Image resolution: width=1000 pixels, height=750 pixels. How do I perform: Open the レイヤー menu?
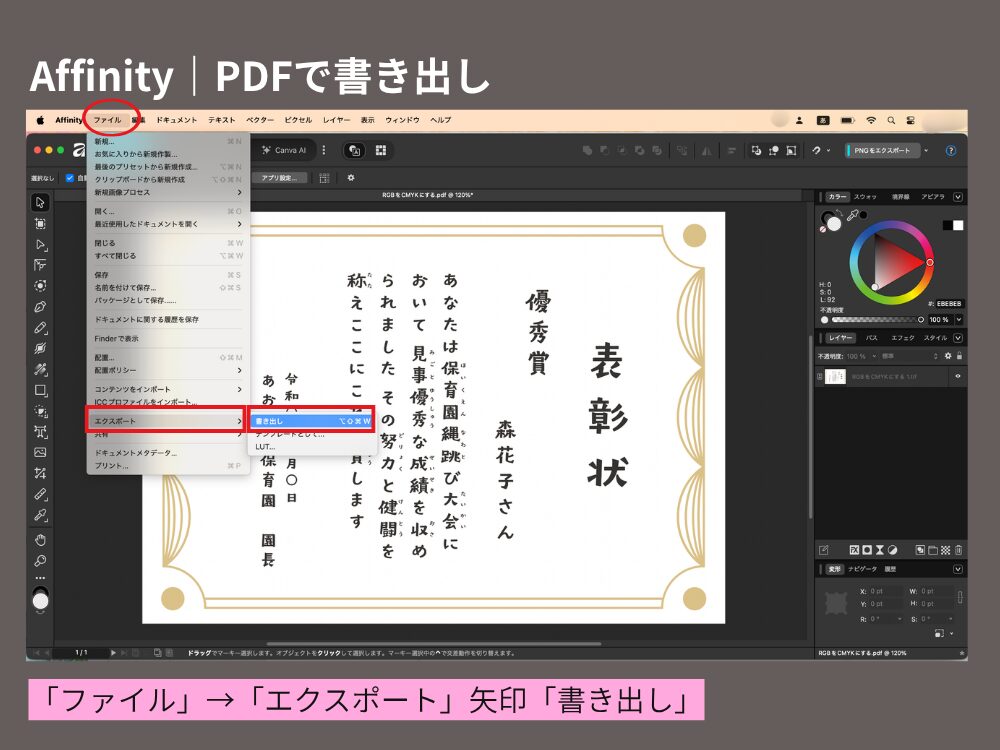pos(336,120)
